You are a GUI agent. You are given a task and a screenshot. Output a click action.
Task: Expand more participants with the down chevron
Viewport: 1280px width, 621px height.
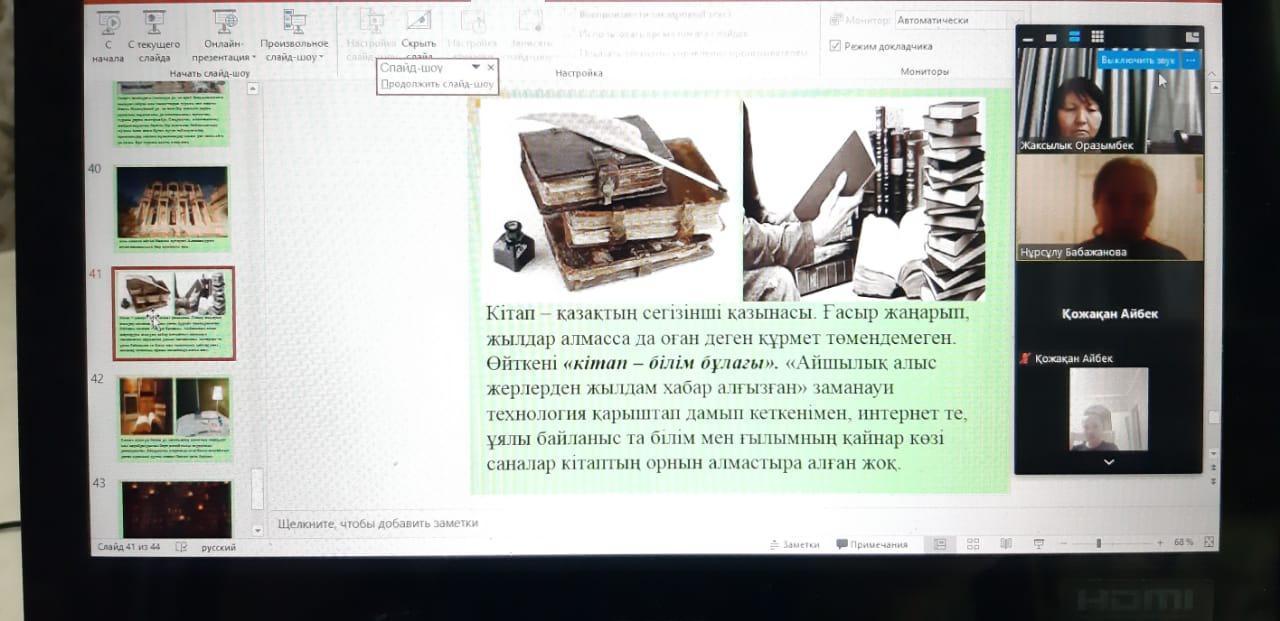[x=1108, y=462]
